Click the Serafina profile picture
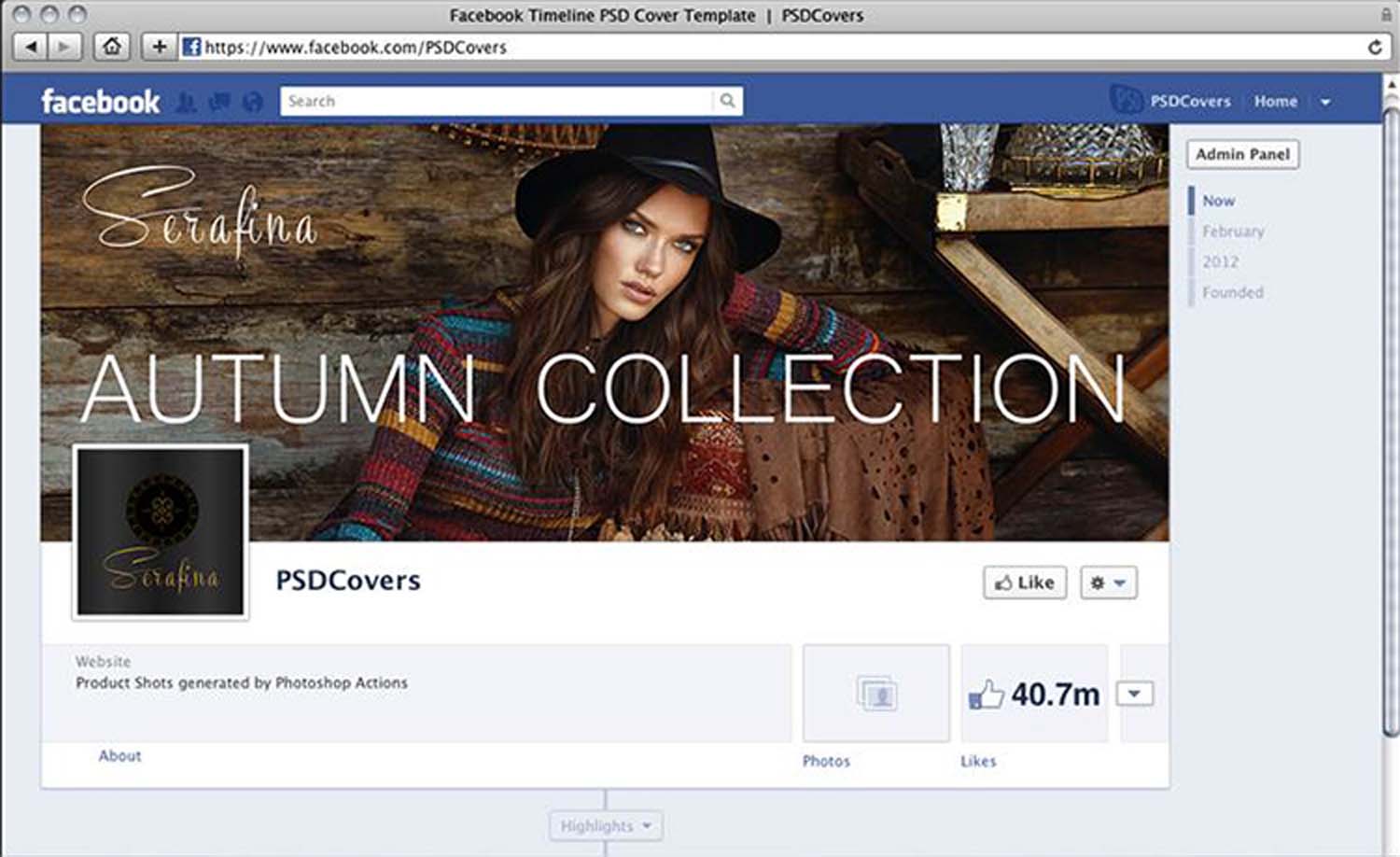Image resolution: width=1400 pixels, height=857 pixels. click(x=161, y=531)
